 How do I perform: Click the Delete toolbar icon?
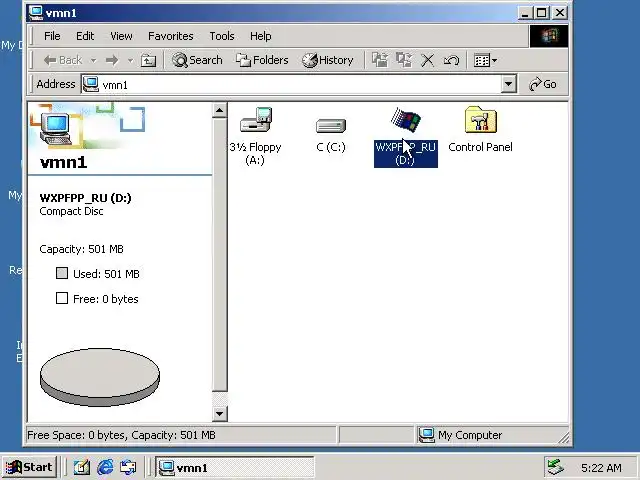pyautogui.click(x=427, y=60)
